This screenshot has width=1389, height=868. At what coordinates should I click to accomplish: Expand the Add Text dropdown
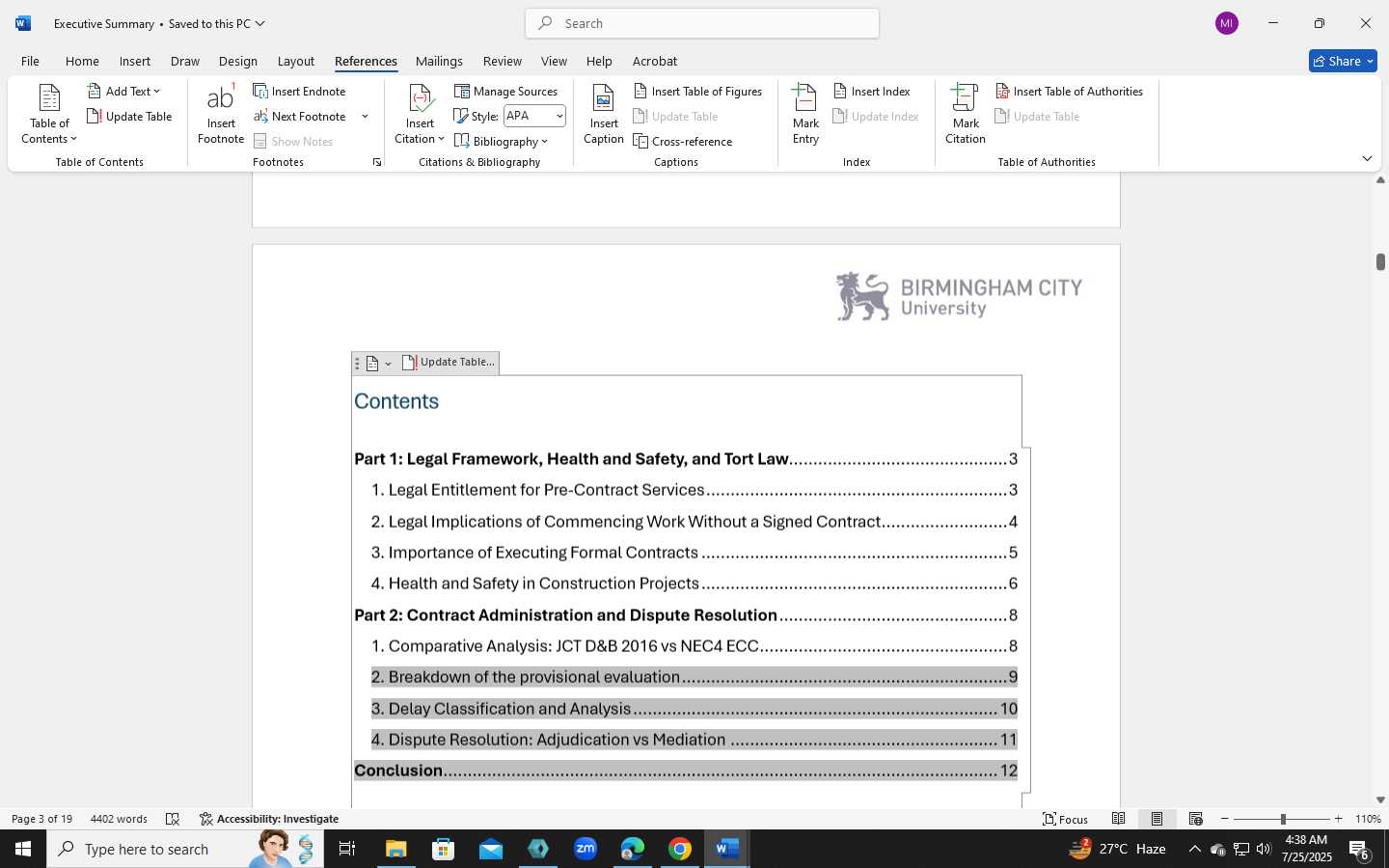pyautogui.click(x=123, y=91)
